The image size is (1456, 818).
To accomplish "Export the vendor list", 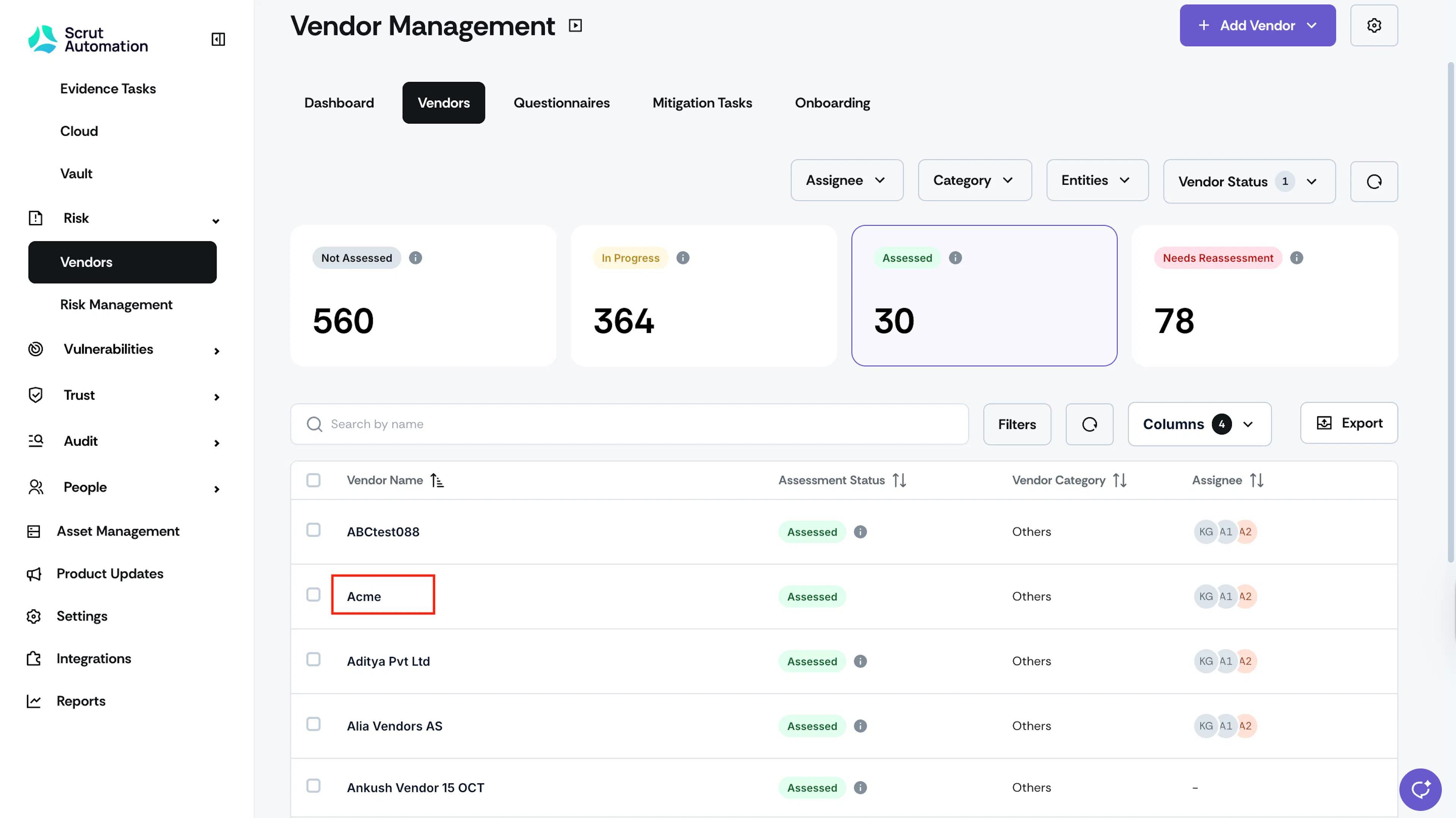I will pos(1349,423).
